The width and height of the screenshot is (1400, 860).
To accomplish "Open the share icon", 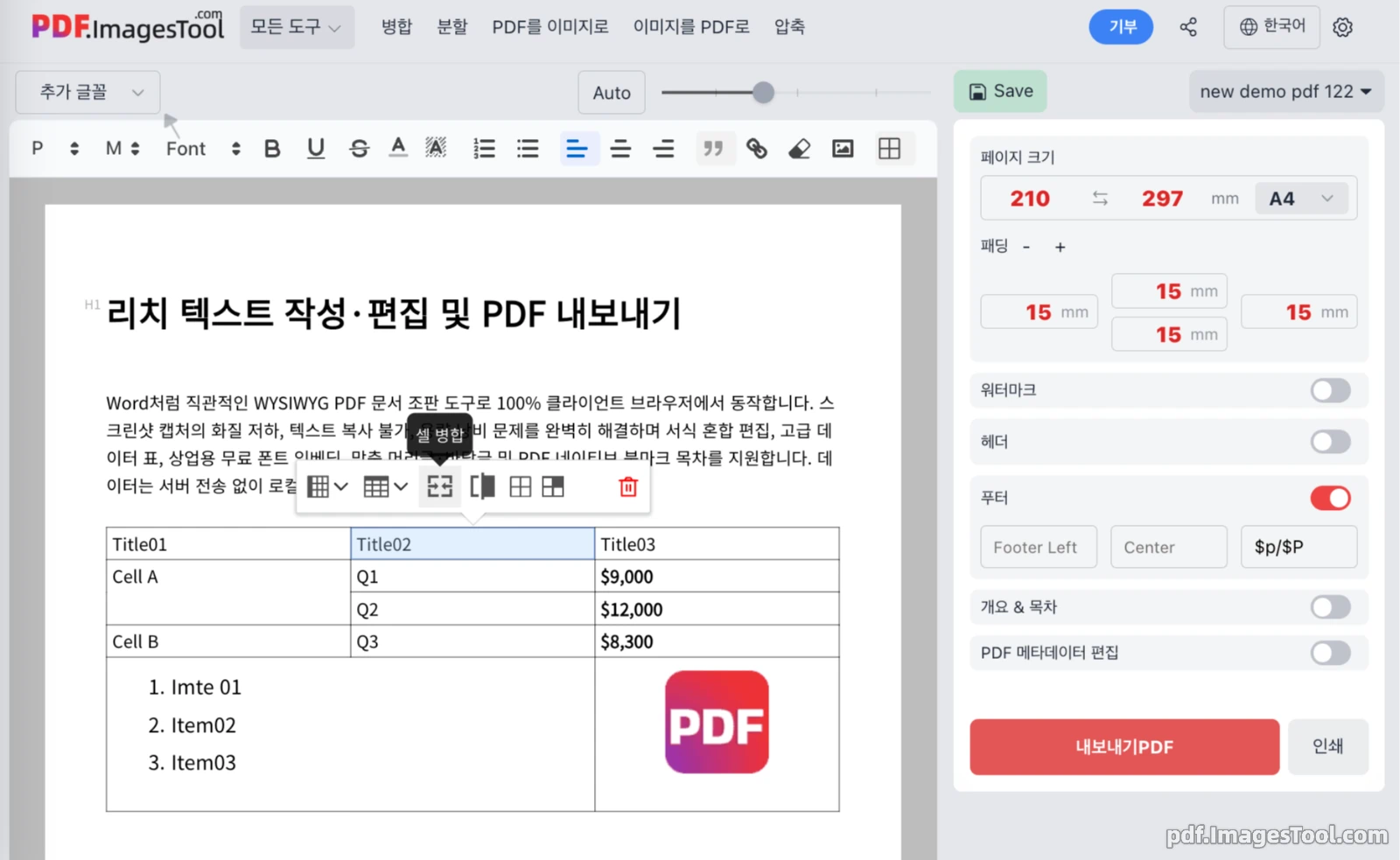I will [1188, 27].
